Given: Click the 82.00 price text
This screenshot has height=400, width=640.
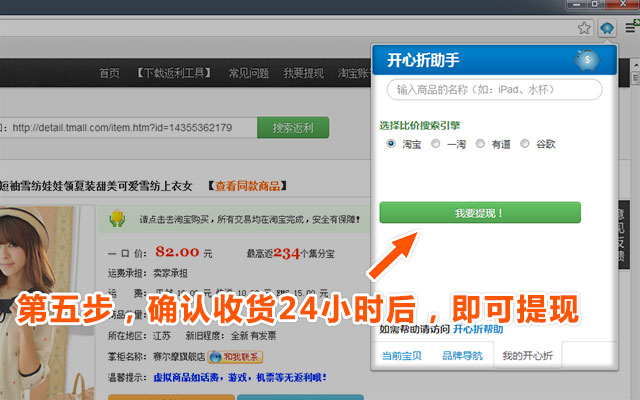Looking at the screenshot, I should (177, 252).
